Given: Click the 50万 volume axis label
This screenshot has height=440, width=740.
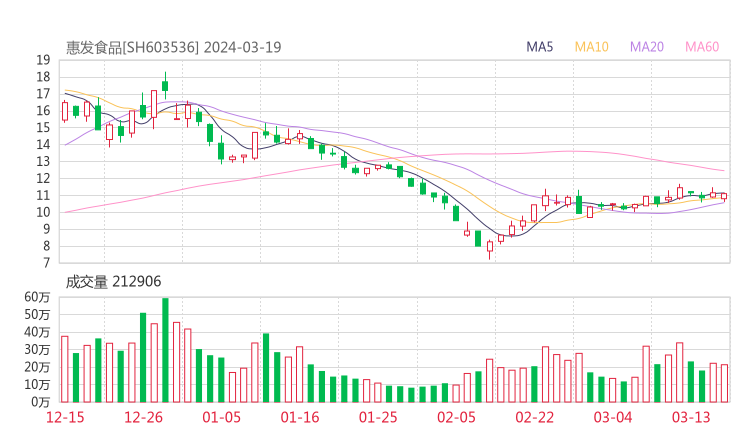Looking at the screenshot, I should coord(37,314).
